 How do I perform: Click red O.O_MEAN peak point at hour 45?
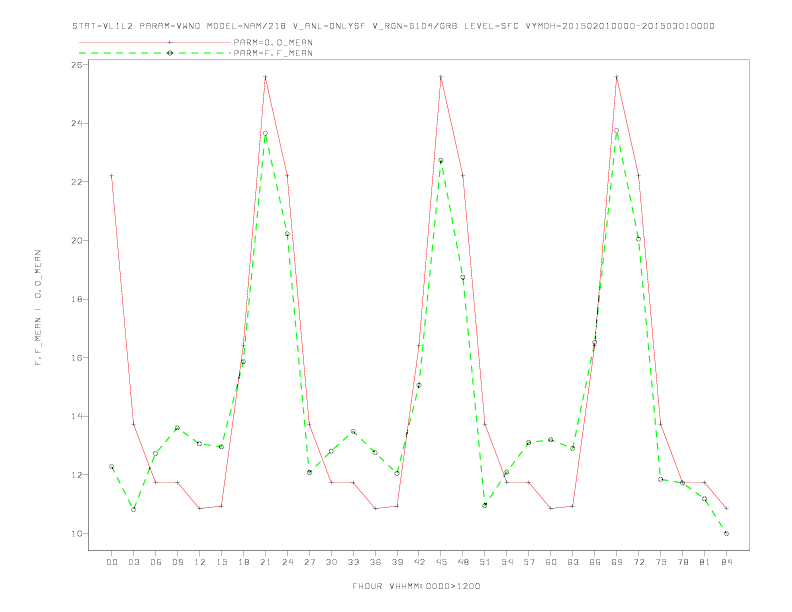pyautogui.click(x=441, y=77)
